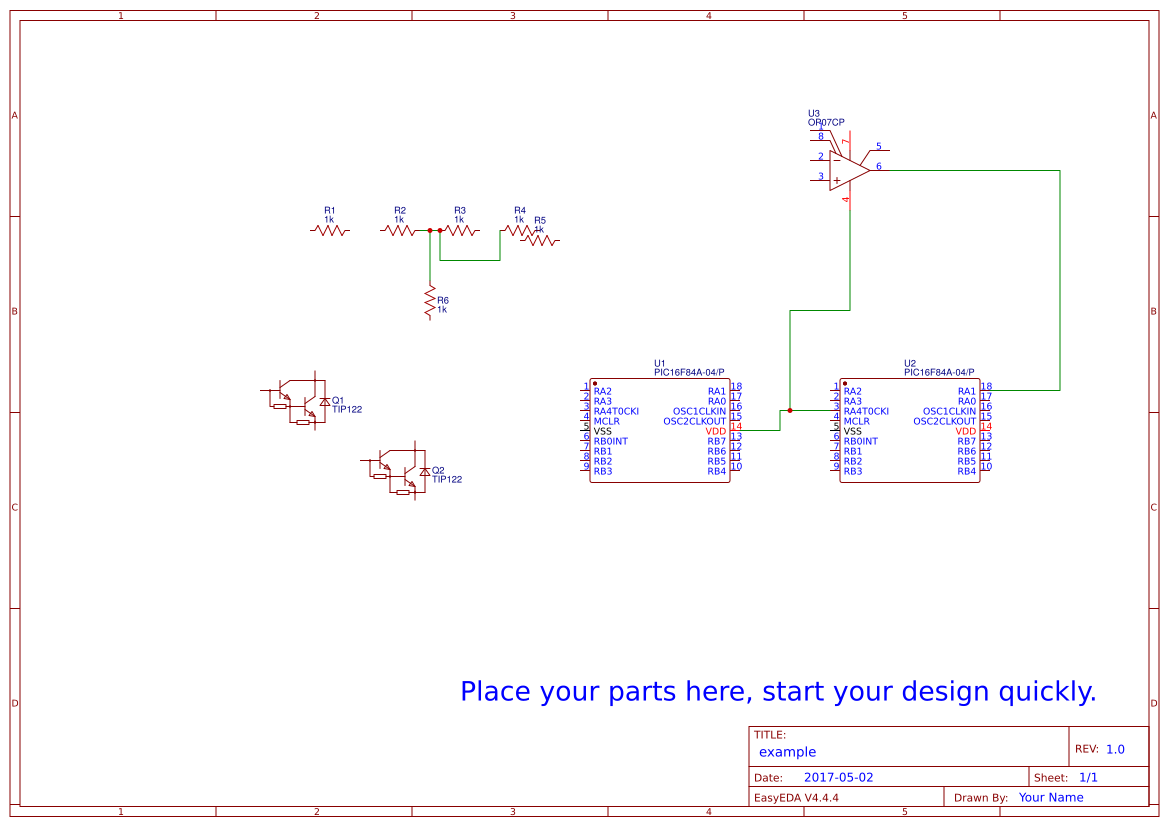Click the 'Your Name' drawn by field
Image resolution: width=1169 pixels, height=827 pixels.
click(1051, 798)
